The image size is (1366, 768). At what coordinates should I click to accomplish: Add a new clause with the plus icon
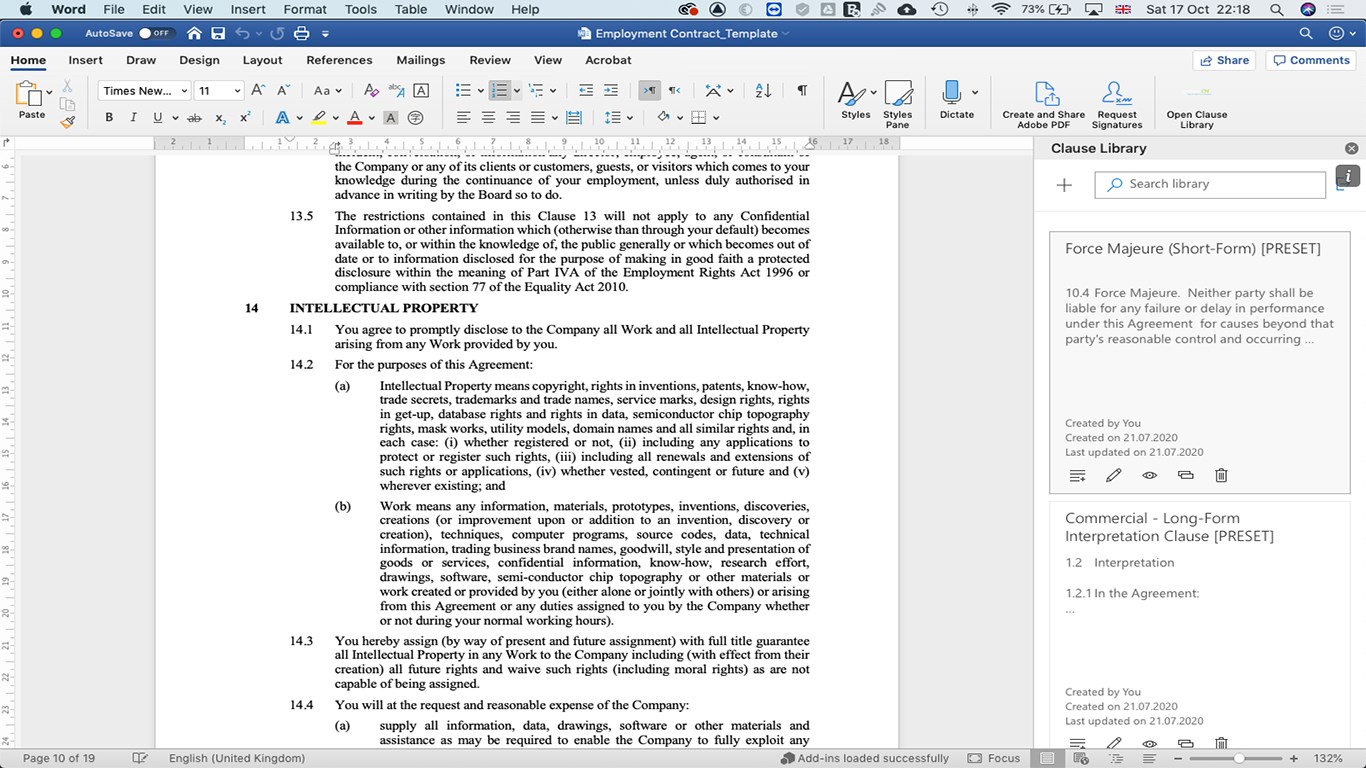[1064, 185]
